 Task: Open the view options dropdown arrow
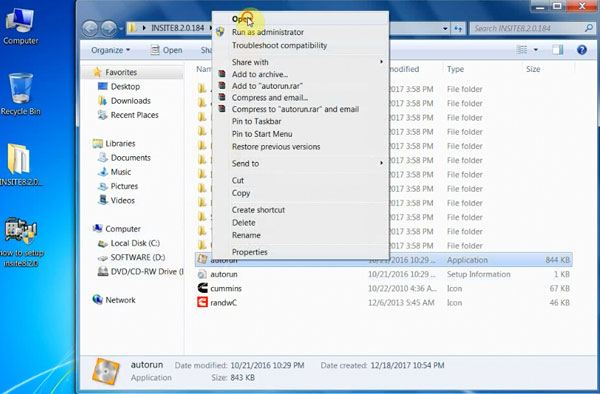pyautogui.click(x=536, y=50)
